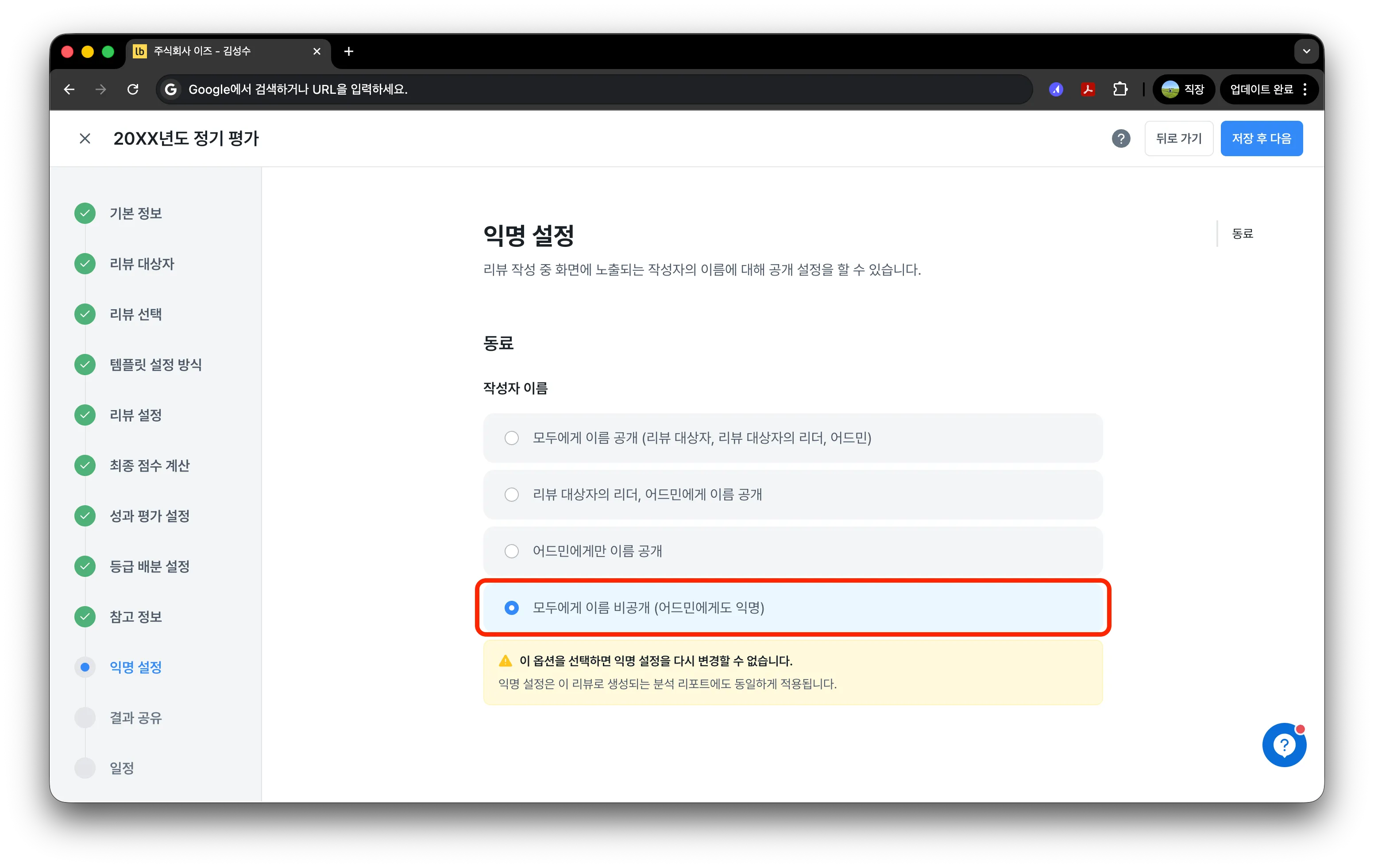Click the browser back arrow
The width and height of the screenshot is (1374, 868).
(x=69, y=89)
